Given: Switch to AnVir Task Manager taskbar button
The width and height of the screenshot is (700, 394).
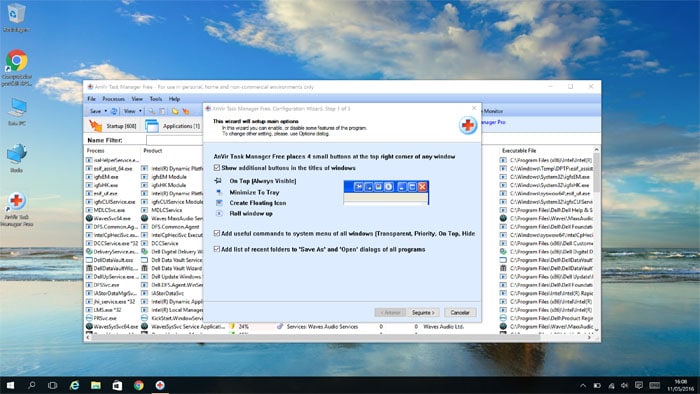Looking at the screenshot, I should pyautogui.click(x=160, y=385).
